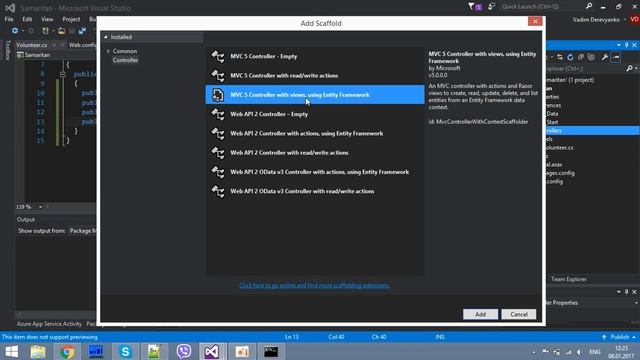
Task: Select the Controller tree item
Action: coord(125,60)
